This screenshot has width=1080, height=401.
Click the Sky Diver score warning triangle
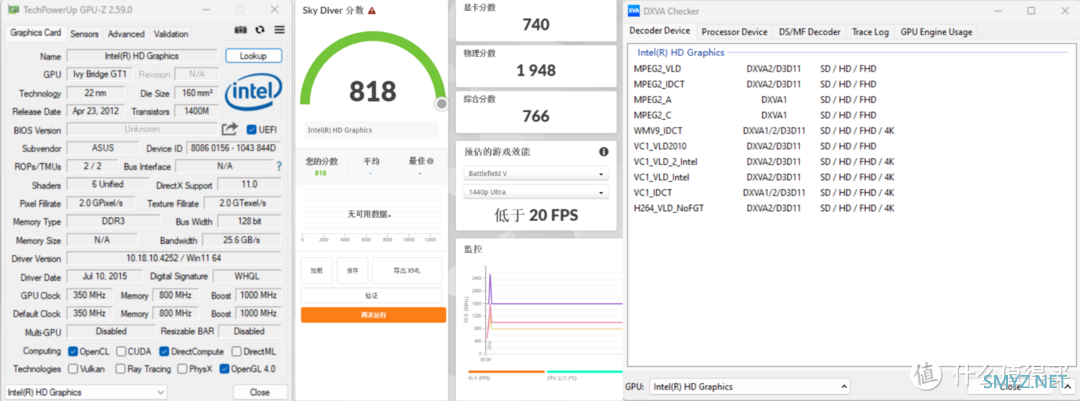coord(372,10)
